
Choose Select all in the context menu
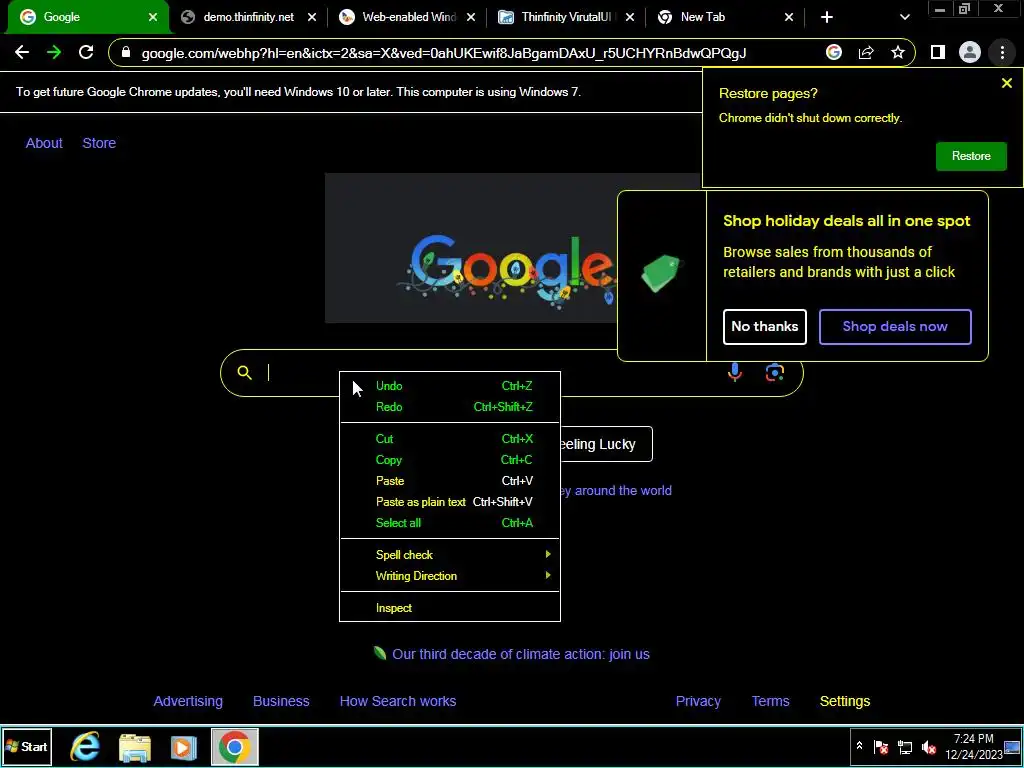pyautogui.click(x=450, y=522)
